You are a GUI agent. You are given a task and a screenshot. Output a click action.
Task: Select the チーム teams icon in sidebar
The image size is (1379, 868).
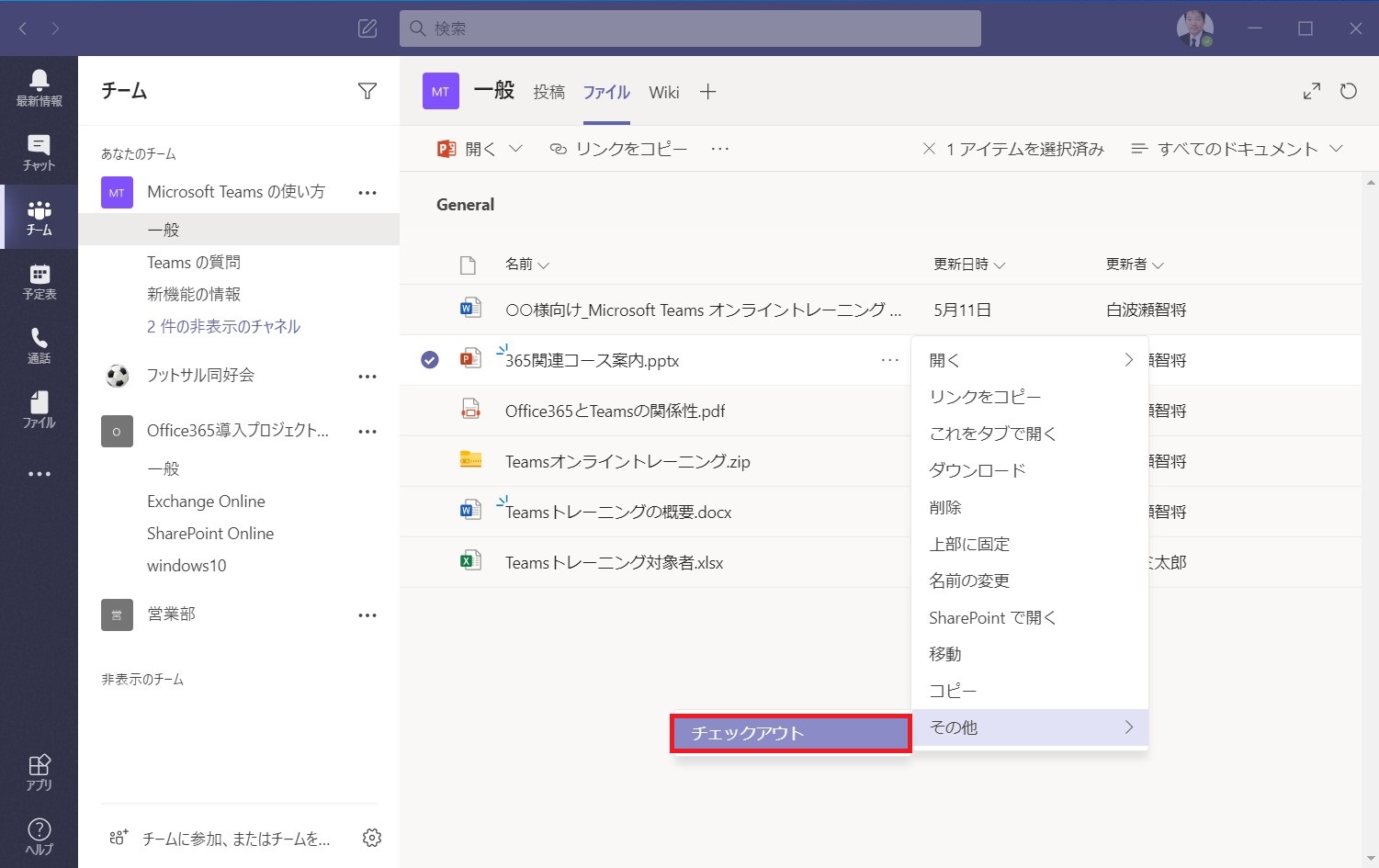(x=39, y=217)
